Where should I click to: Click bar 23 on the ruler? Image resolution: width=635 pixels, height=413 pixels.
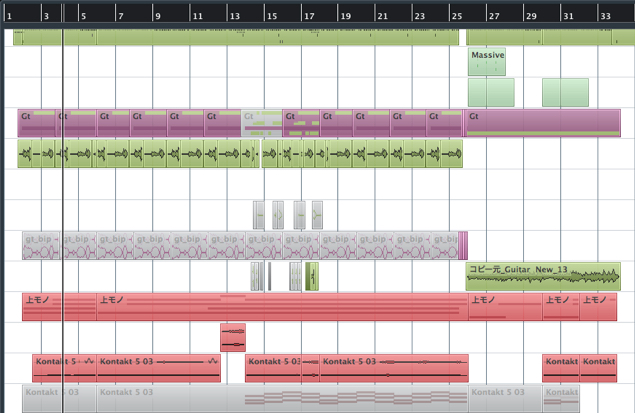(x=420, y=16)
